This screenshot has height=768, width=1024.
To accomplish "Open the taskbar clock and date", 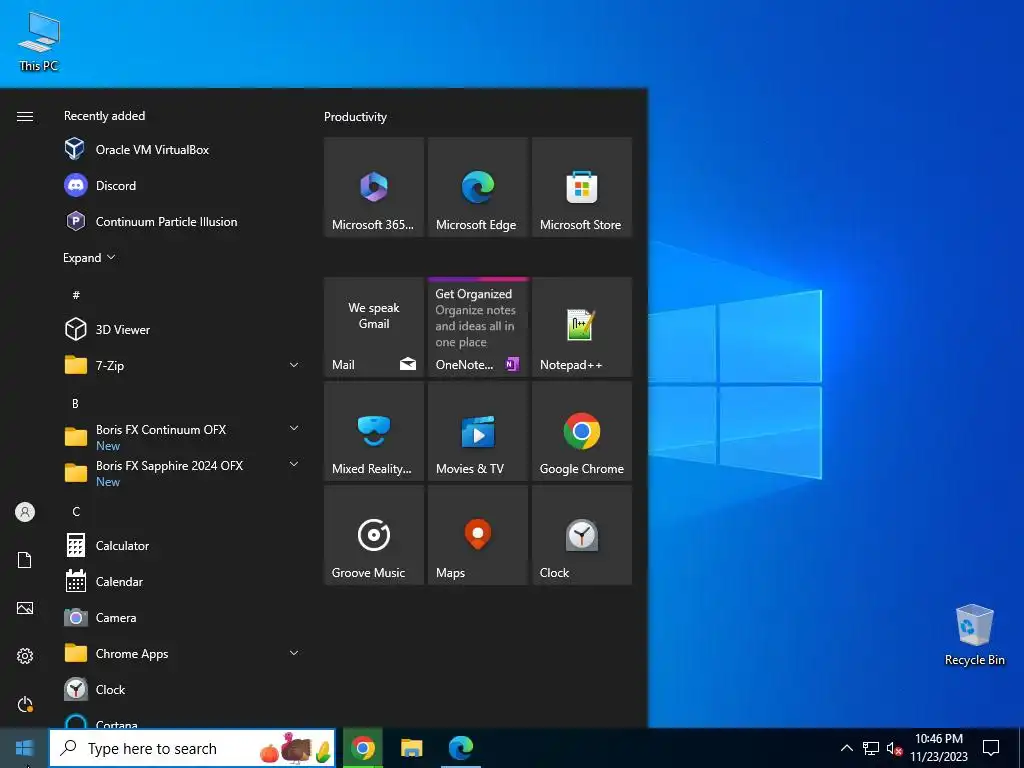I will click(x=939, y=748).
